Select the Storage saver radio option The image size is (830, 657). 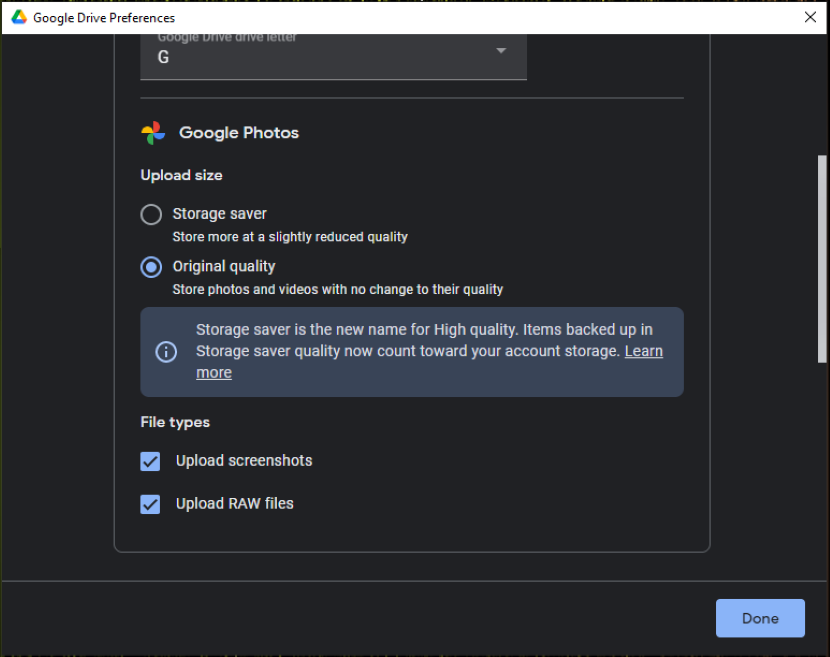click(151, 214)
